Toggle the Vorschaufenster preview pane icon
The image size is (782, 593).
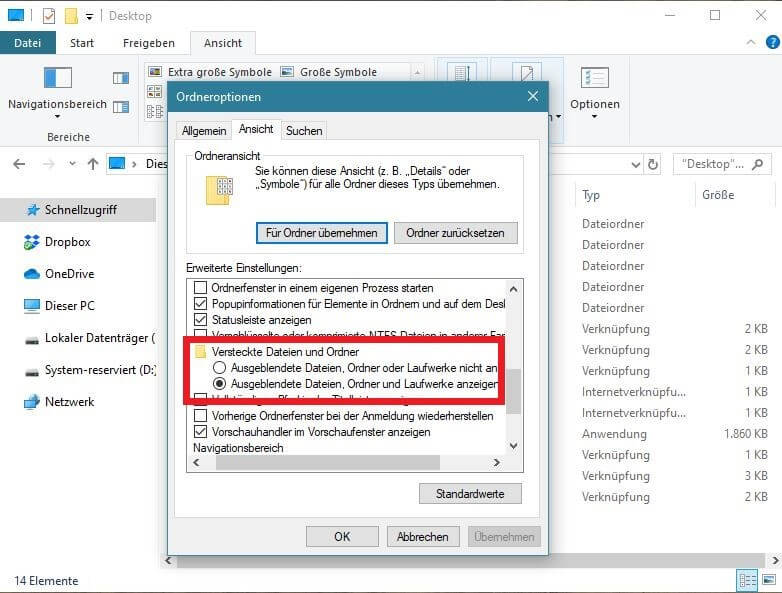point(121,78)
